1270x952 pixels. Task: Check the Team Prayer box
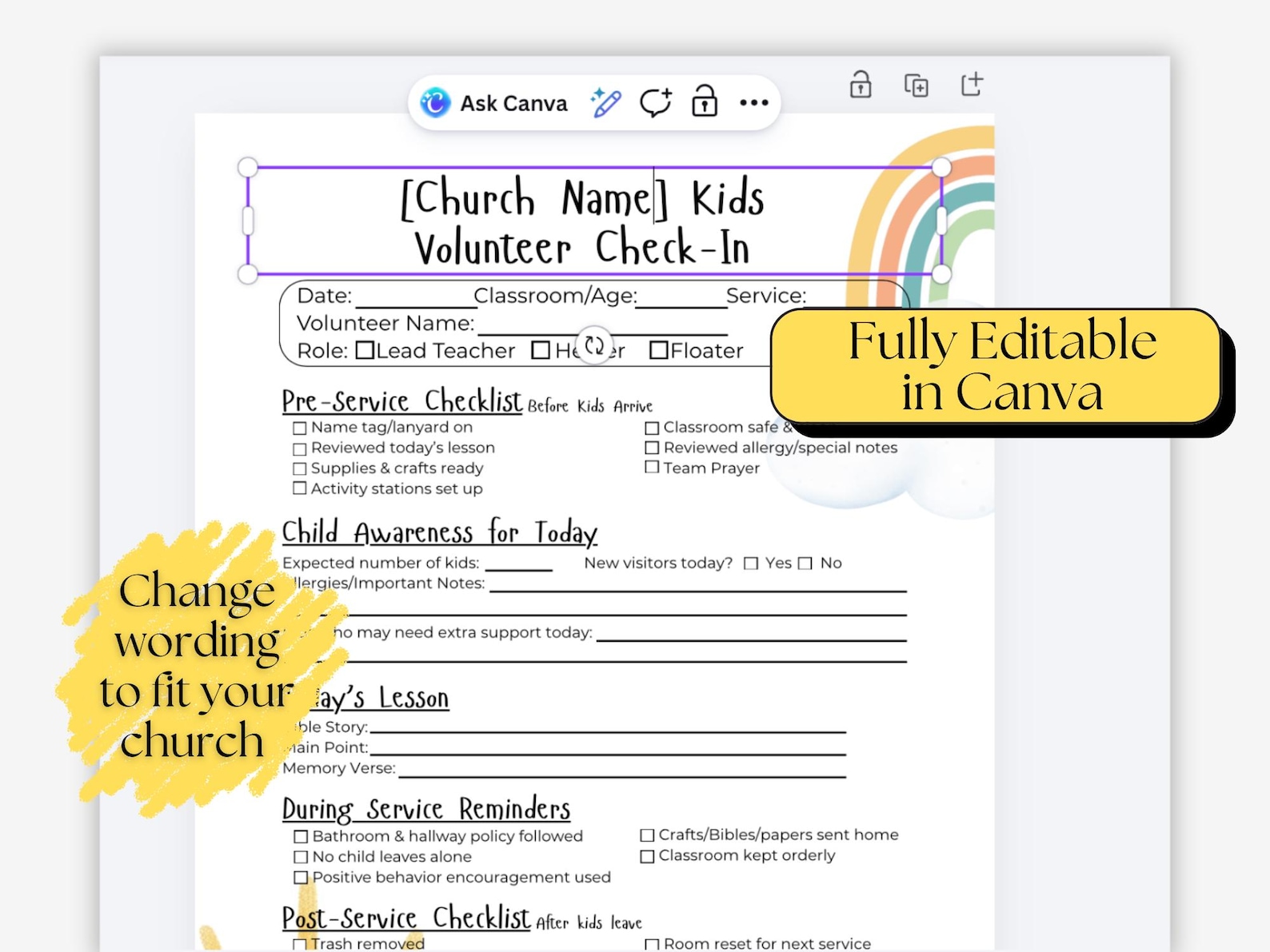click(x=653, y=468)
